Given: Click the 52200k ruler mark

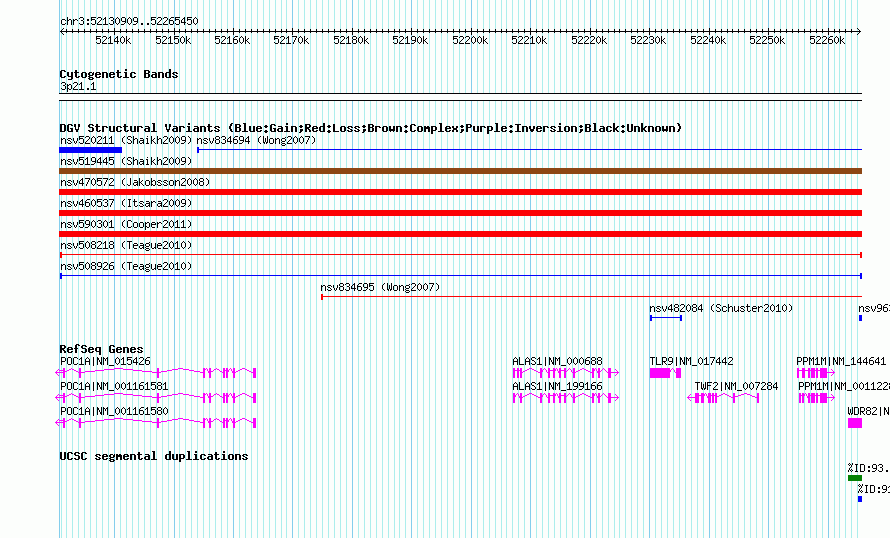Looking at the screenshot, I should tap(470, 40).
